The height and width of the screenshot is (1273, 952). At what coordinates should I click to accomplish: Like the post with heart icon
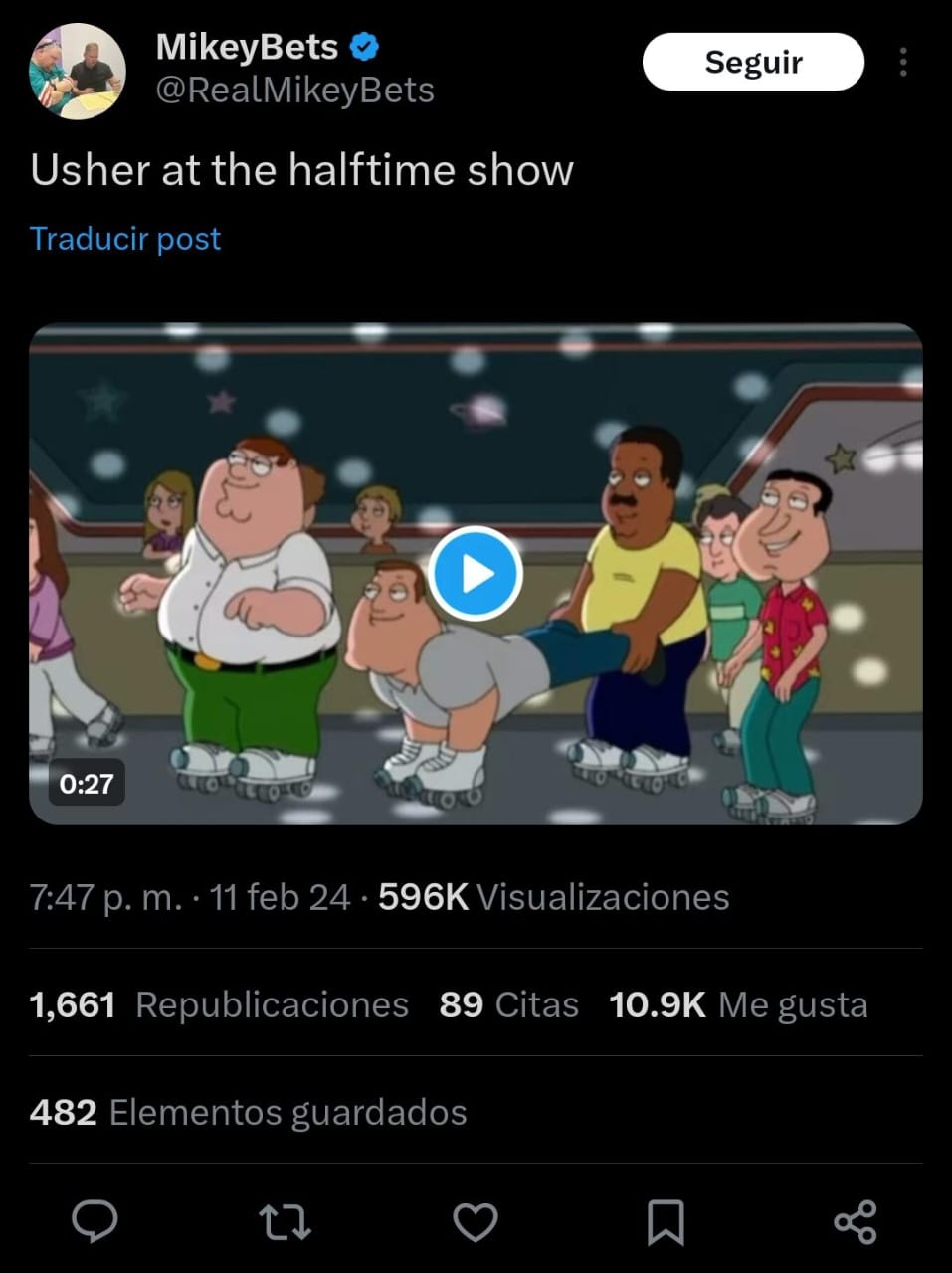pos(476,1222)
